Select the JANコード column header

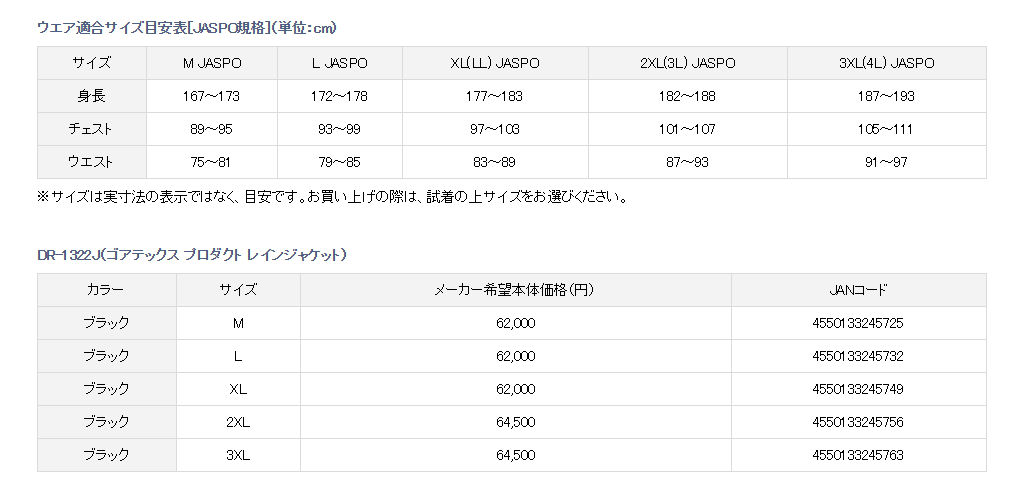pyautogui.click(x=858, y=290)
